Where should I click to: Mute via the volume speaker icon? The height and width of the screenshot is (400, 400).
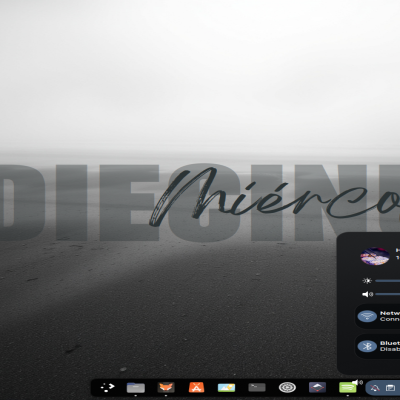coord(367,294)
